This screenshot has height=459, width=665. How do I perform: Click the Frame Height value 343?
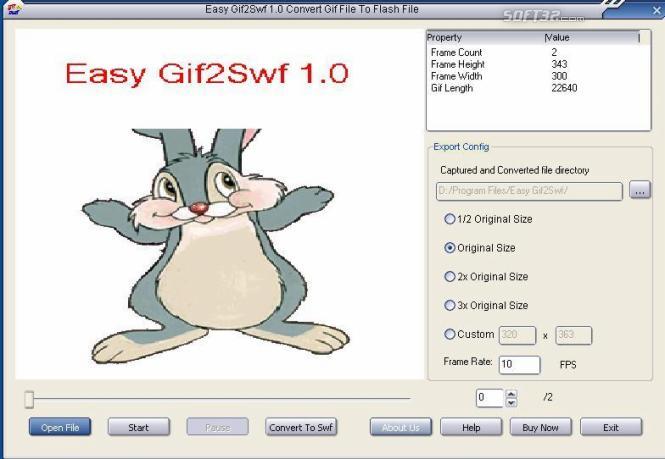point(559,64)
